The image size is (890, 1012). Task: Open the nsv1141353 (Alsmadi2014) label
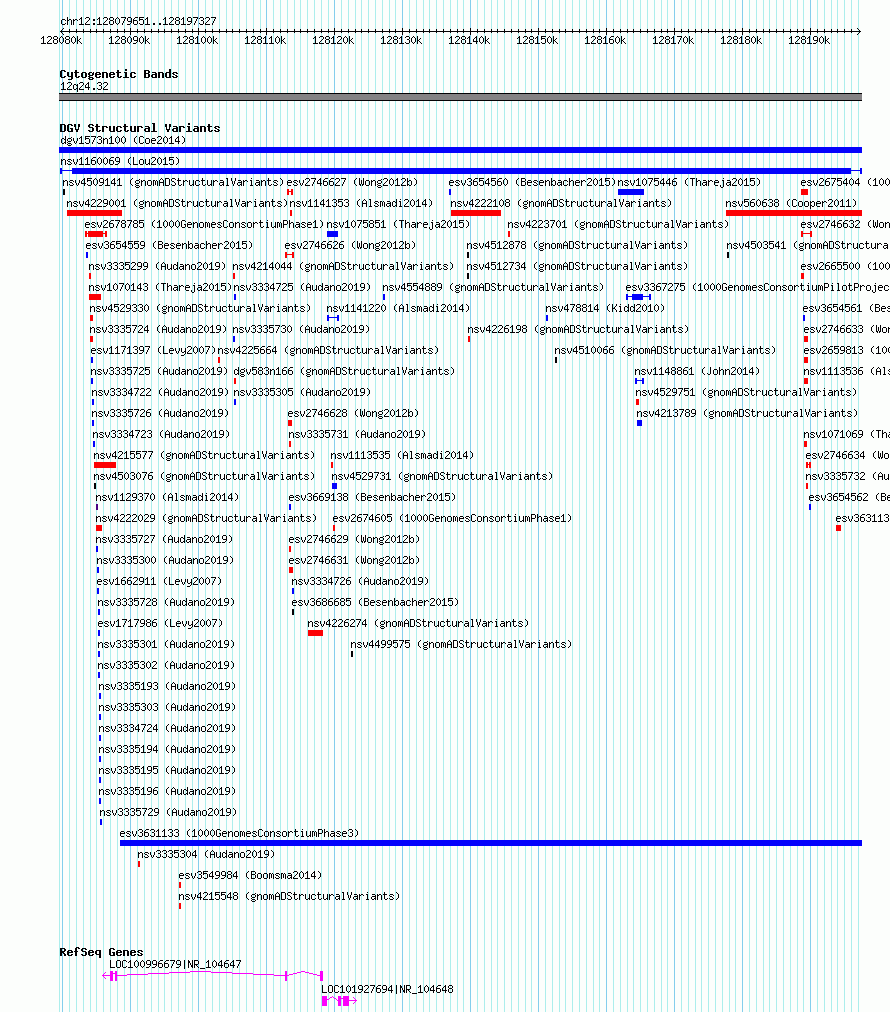click(x=361, y=203)
